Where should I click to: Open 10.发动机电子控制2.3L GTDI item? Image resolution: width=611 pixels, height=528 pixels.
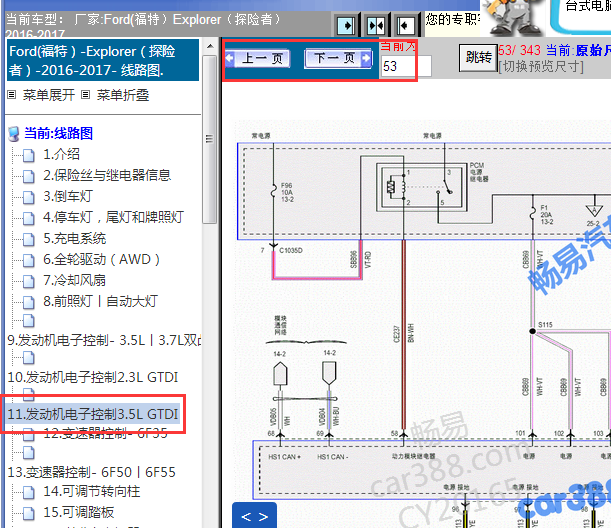coord(93,377)
